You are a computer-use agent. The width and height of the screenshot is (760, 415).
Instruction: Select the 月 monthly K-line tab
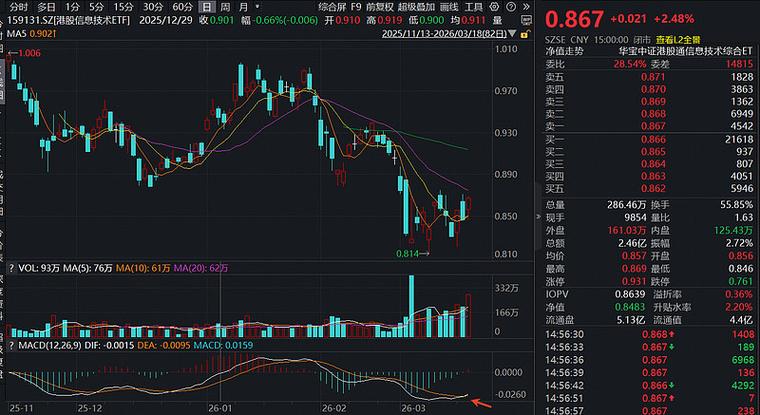click(243, 7)
